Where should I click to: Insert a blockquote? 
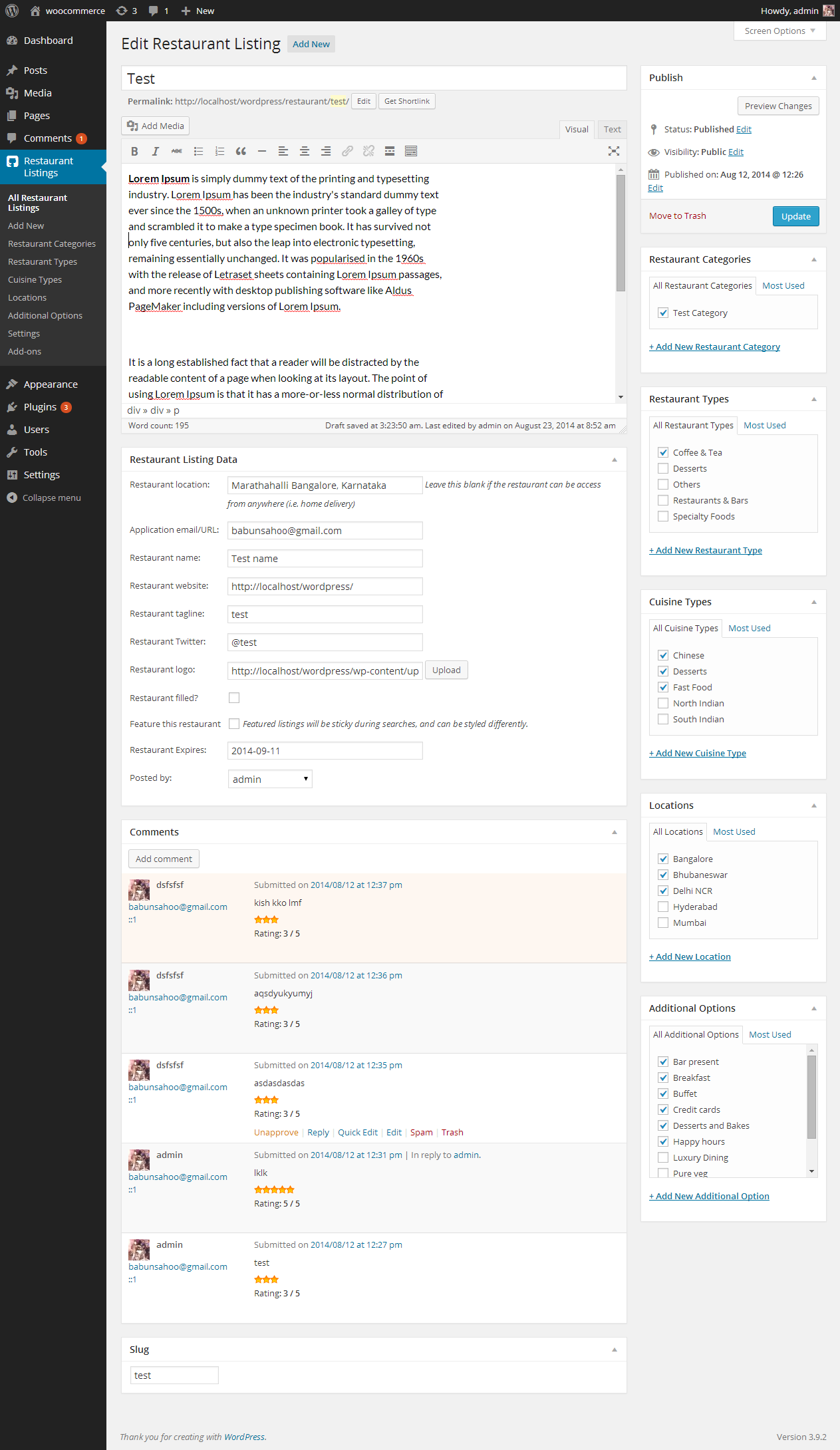click(241, 151)
